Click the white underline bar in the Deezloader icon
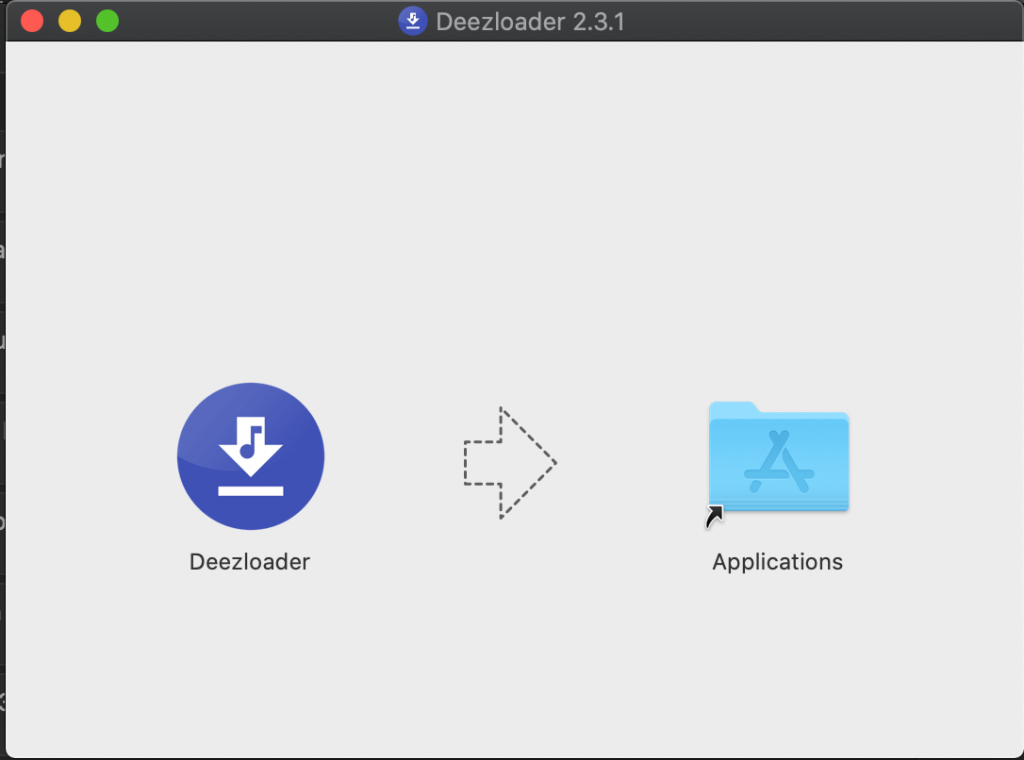 (250, 491)
